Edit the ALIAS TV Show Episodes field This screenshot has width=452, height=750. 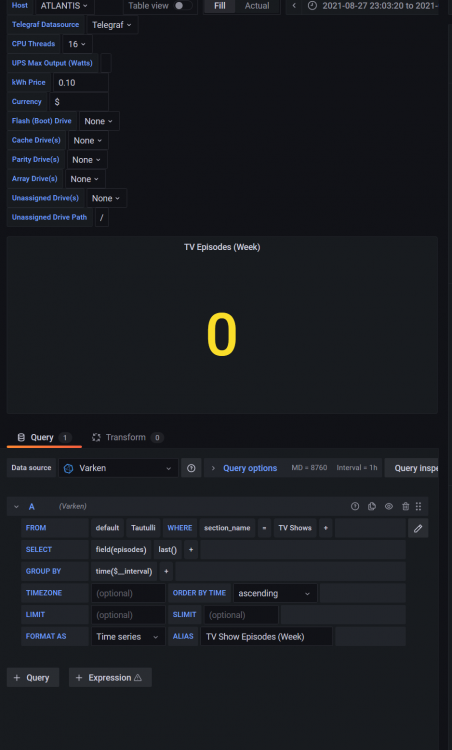click(266, 637)
